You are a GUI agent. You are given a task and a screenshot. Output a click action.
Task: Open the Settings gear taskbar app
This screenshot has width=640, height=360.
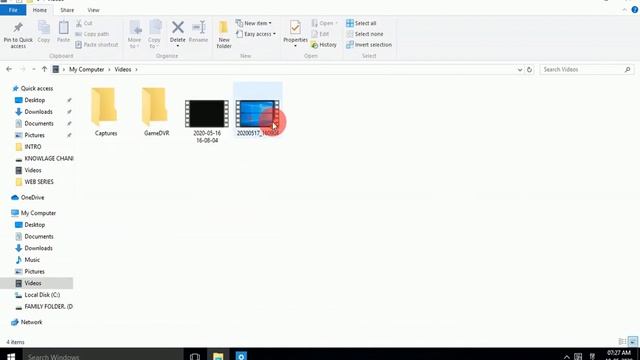[x=241, y=356]
